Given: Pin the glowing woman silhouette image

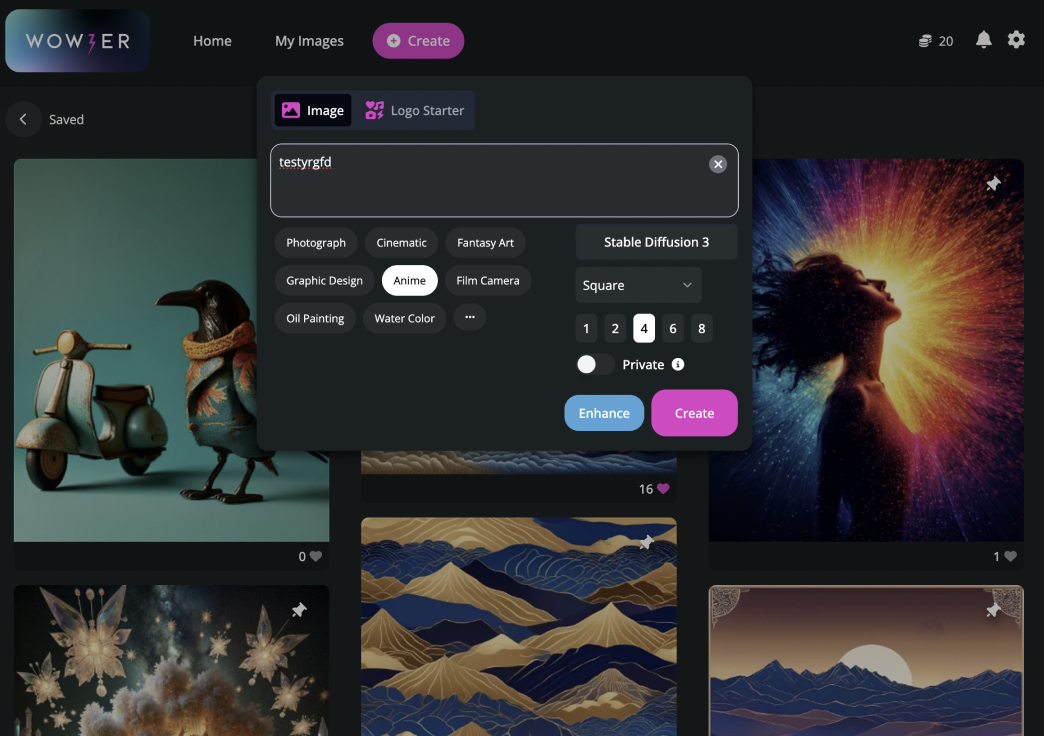Looking at the screenshot, I should [x=993, y=184].
